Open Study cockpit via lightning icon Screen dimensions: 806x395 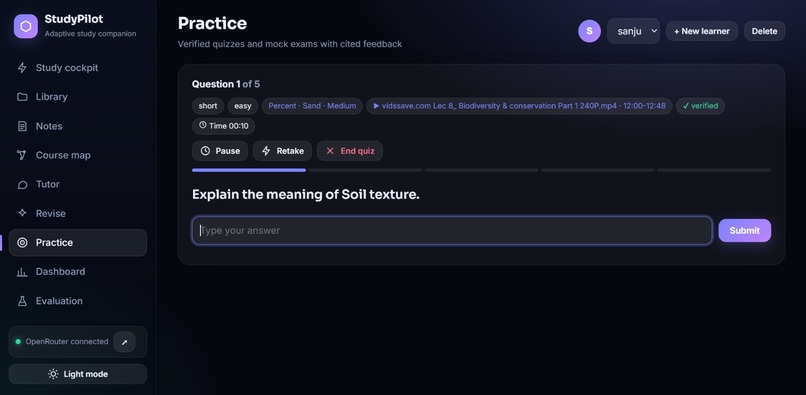22,68
